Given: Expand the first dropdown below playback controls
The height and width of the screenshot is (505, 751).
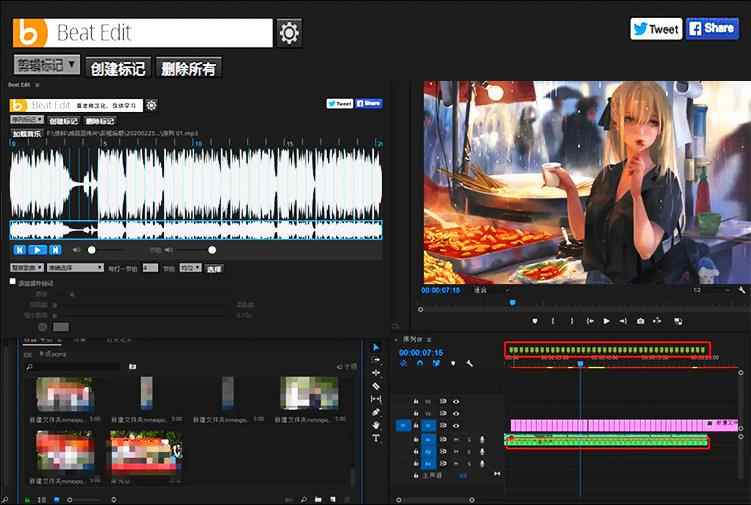Looking at the screenshot, I should point(29,268).
